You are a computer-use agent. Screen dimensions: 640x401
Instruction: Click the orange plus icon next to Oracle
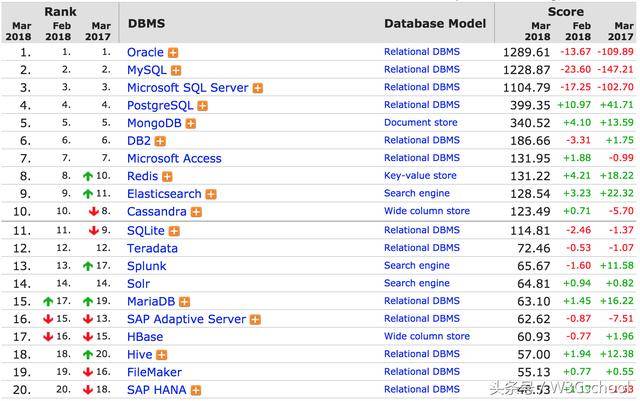(x=173, y=52)
